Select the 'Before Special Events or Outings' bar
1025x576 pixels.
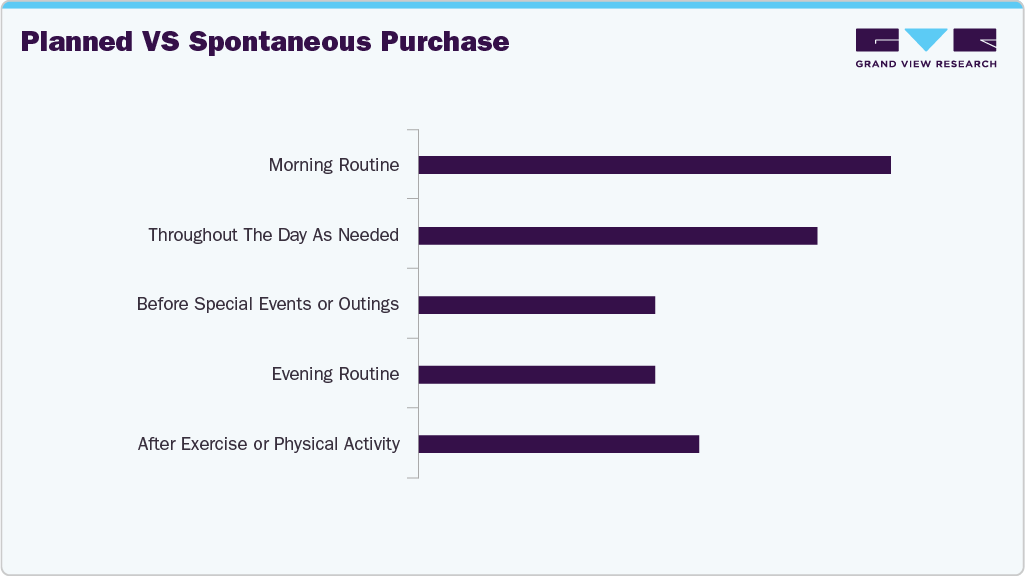tap(536, 305)
